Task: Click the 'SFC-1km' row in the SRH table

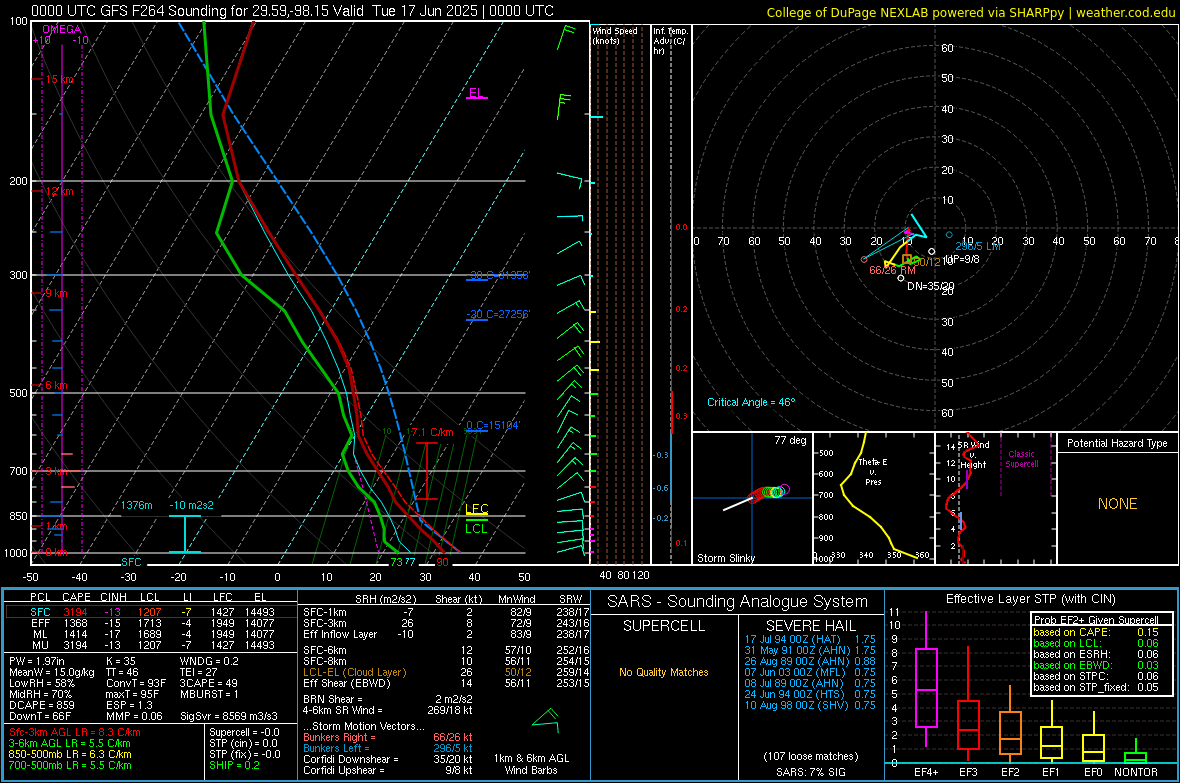Action: point(447,612)
